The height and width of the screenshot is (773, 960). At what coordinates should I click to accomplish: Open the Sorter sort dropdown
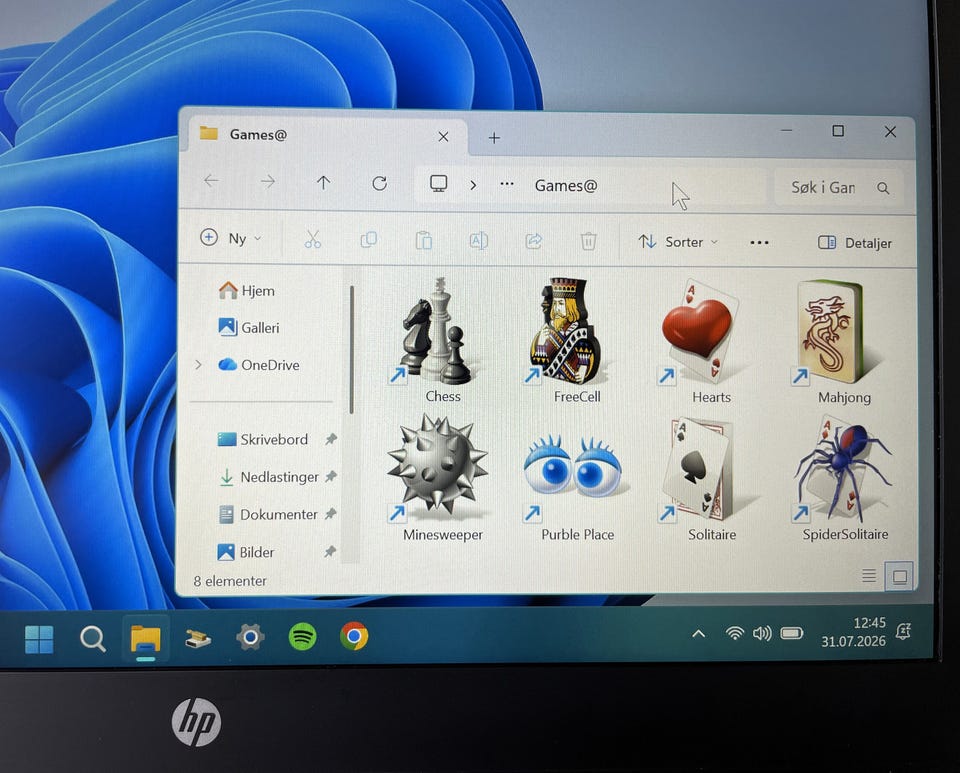click(677, 242)
